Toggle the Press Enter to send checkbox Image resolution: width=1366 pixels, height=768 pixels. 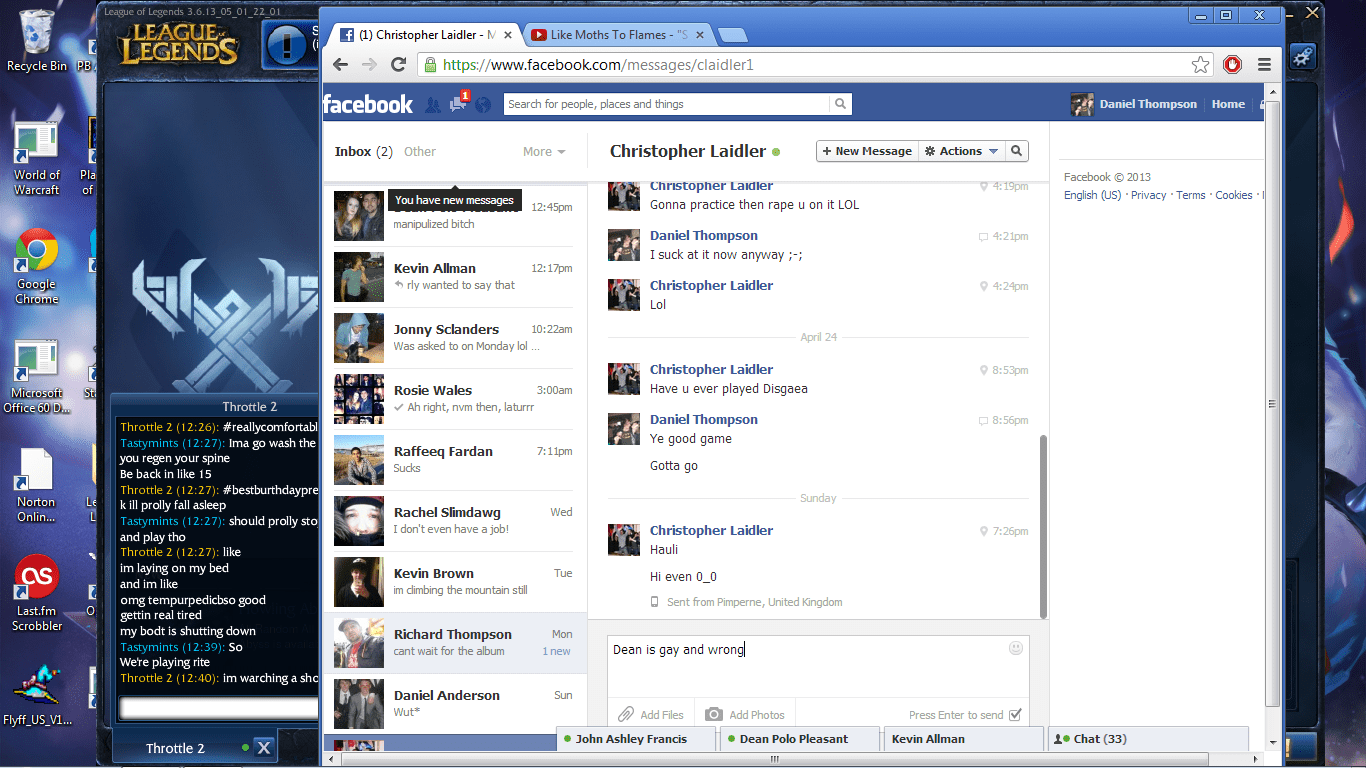pyautogui.click(x=1015, y=714)
